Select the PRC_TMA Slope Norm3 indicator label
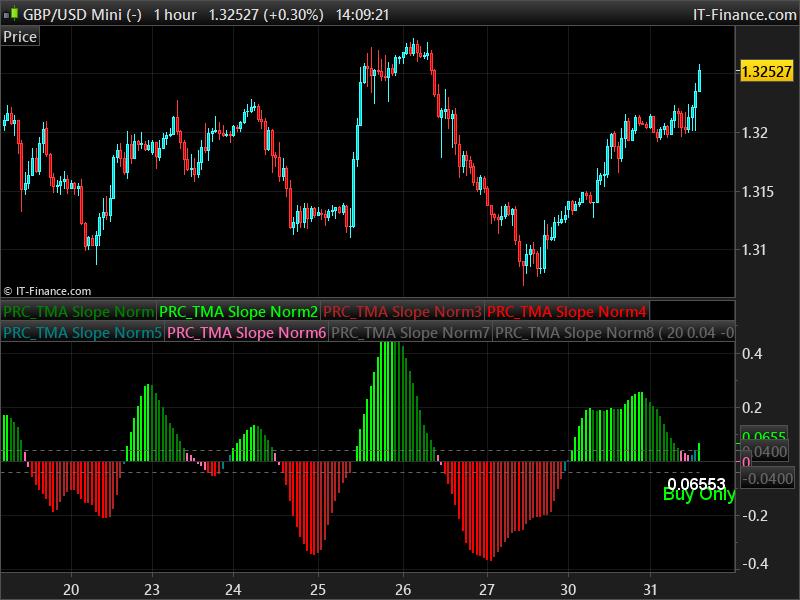The height and width of the screenshot is (600, 800). pos(403,311)
